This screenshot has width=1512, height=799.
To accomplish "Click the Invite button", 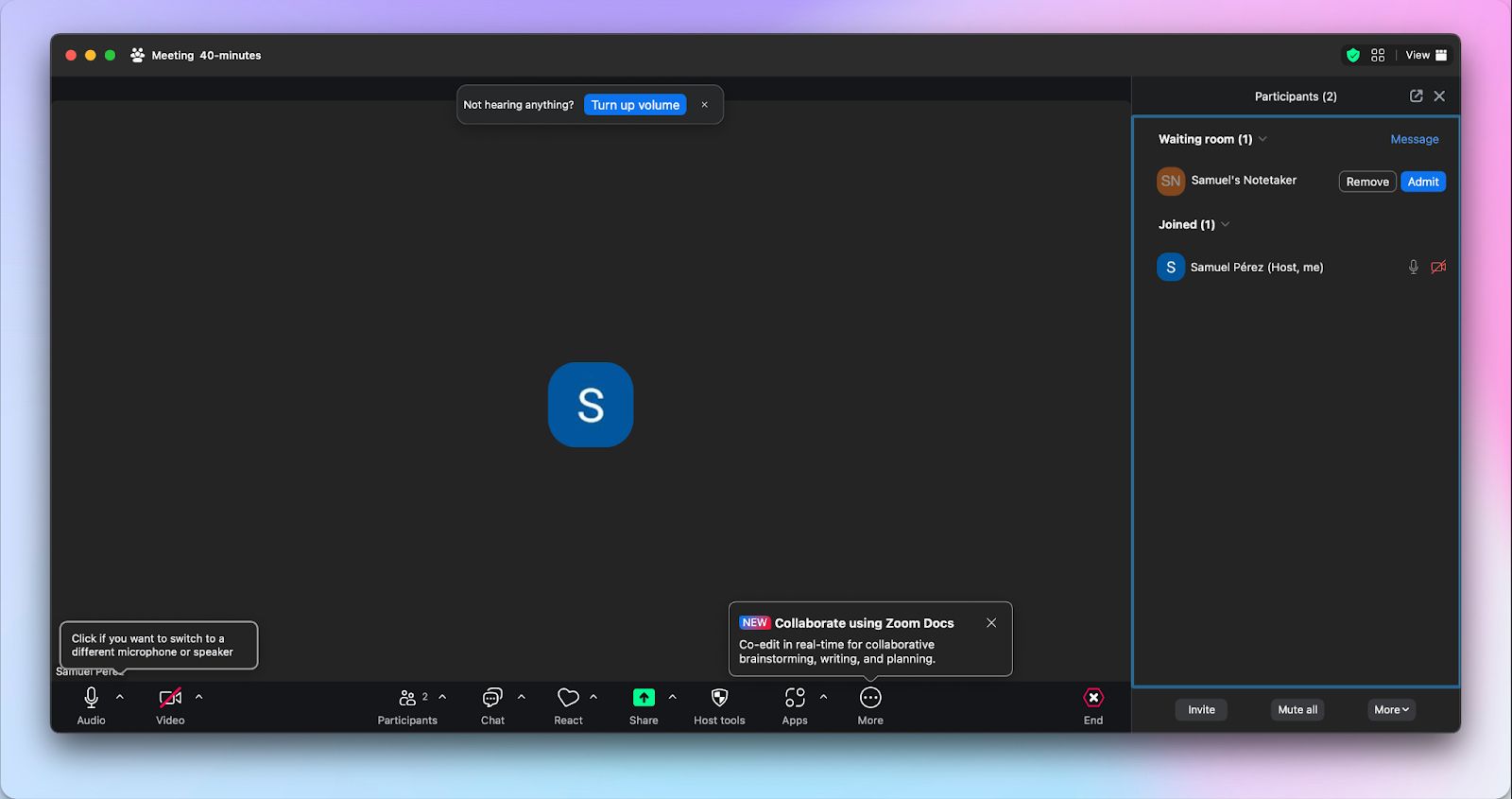I will 1201,709.
